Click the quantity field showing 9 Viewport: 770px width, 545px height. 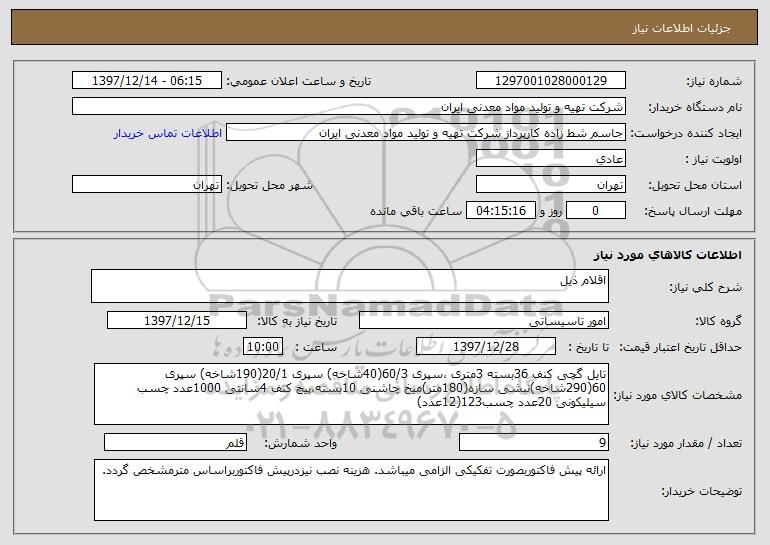[x=534, y=442]
